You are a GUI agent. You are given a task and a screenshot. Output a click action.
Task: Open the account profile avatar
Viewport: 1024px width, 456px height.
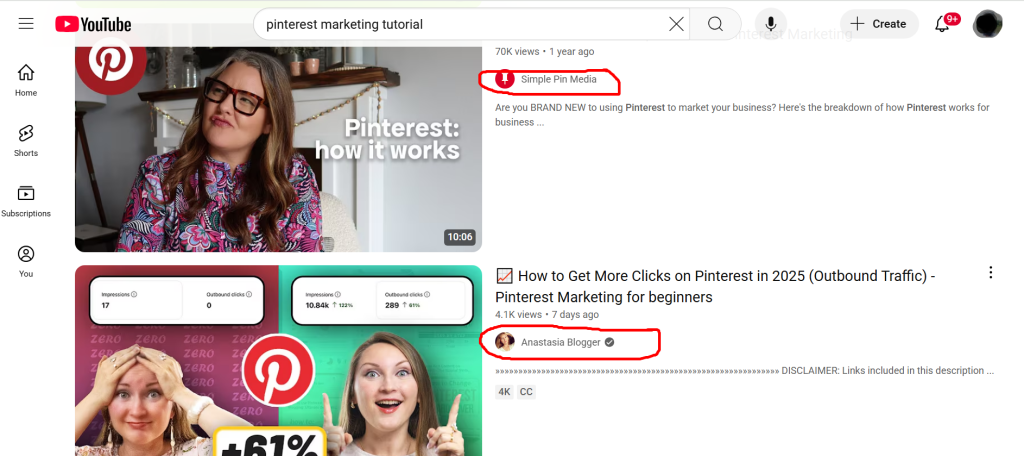point(988,24)
